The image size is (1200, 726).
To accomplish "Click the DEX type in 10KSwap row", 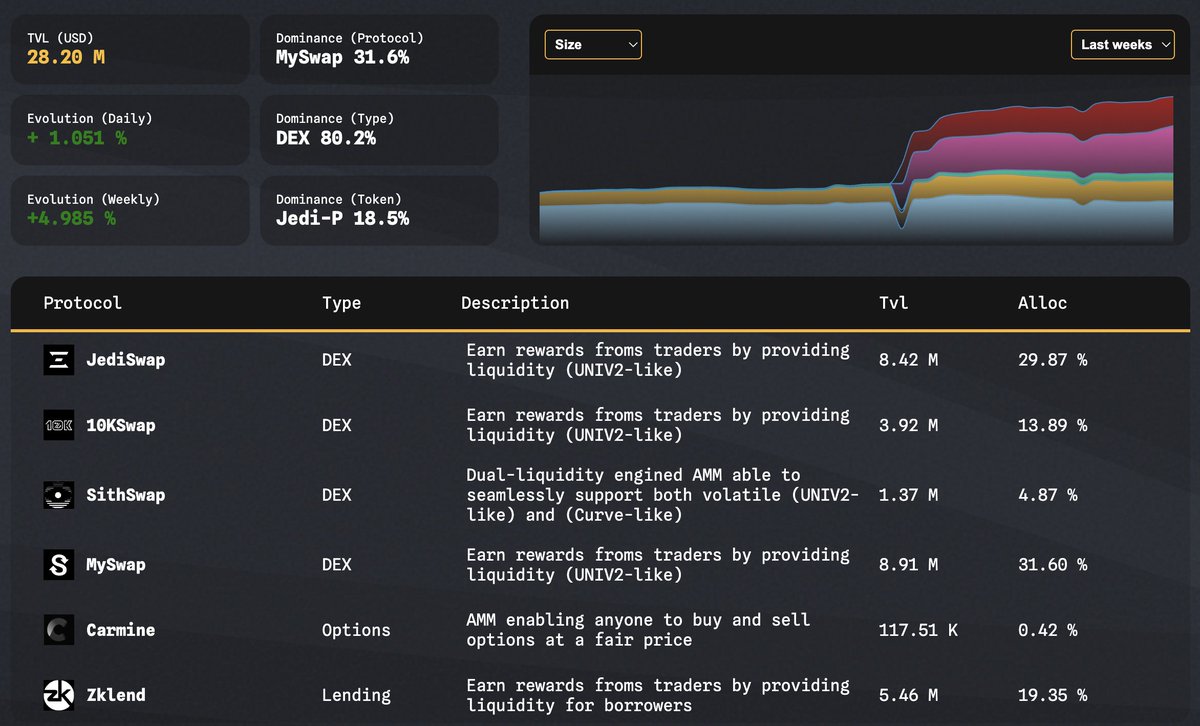I will (337, 425).
